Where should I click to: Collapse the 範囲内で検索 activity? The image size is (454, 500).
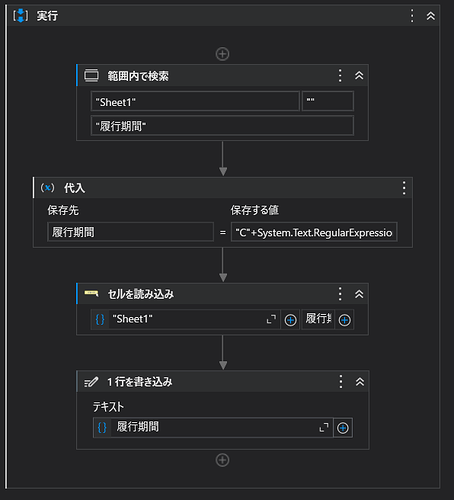[359, 76]
